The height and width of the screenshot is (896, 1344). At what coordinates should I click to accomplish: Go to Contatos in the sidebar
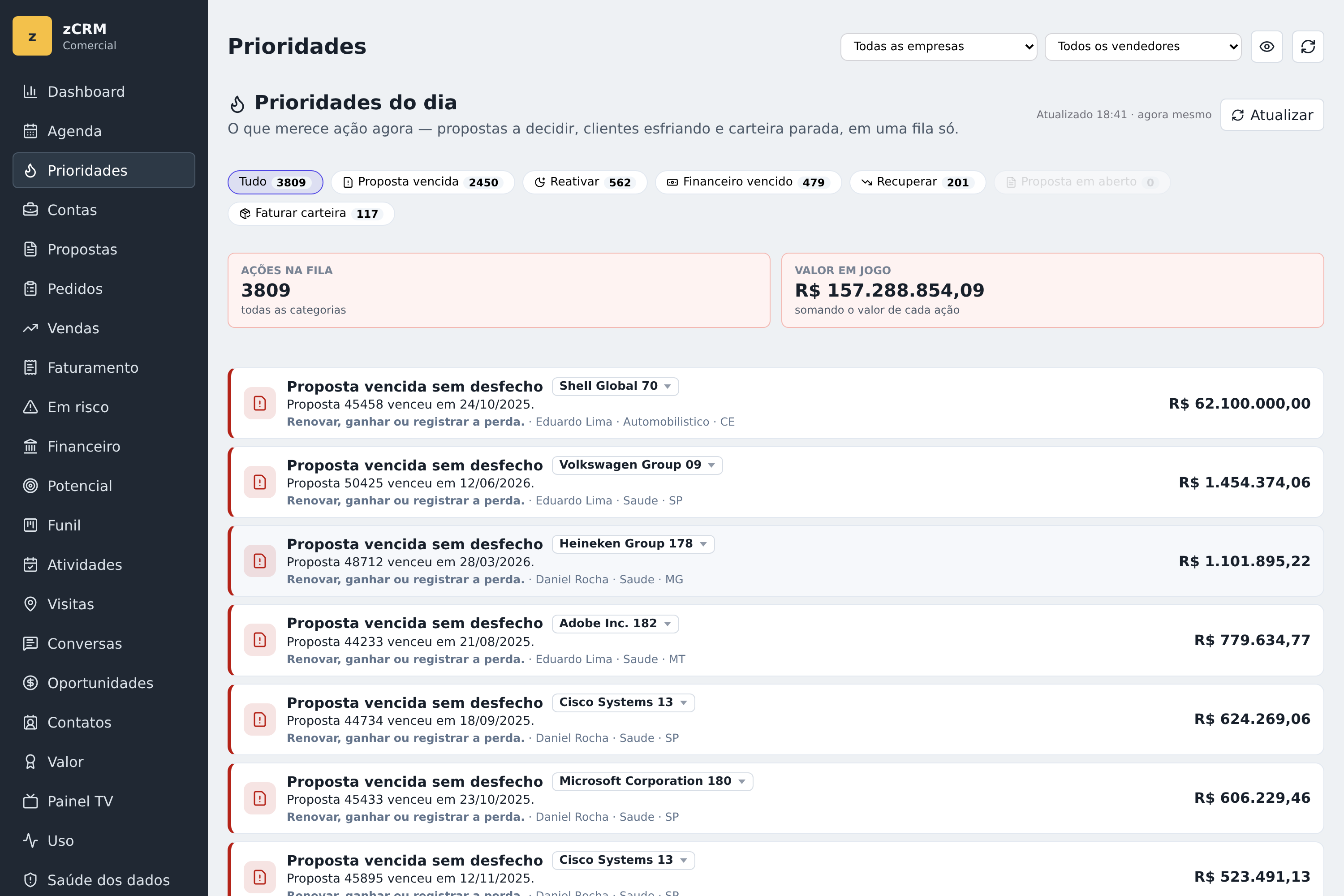pos(103,722)
